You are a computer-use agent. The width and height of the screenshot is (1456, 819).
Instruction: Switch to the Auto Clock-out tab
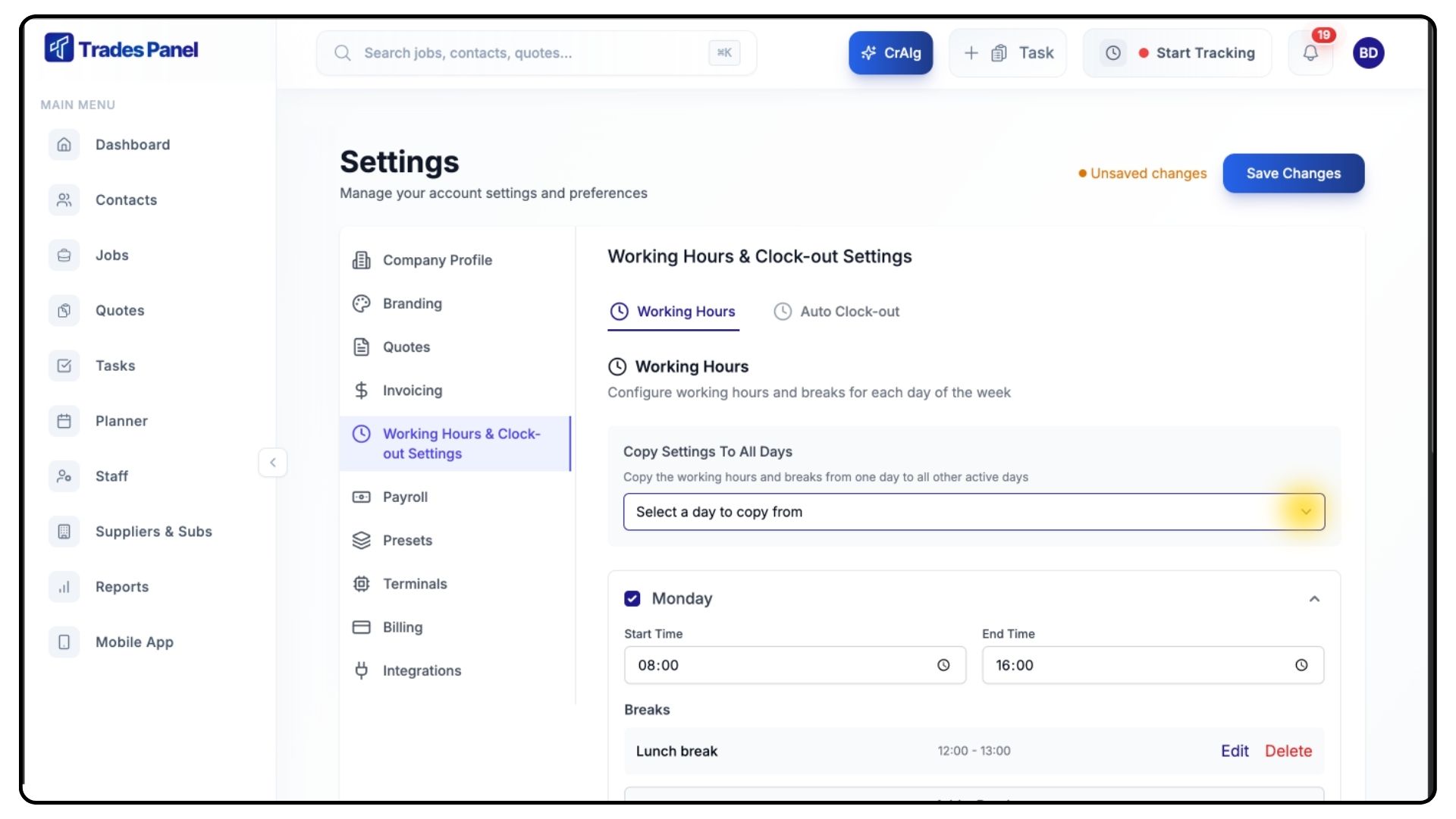[836, 312]
